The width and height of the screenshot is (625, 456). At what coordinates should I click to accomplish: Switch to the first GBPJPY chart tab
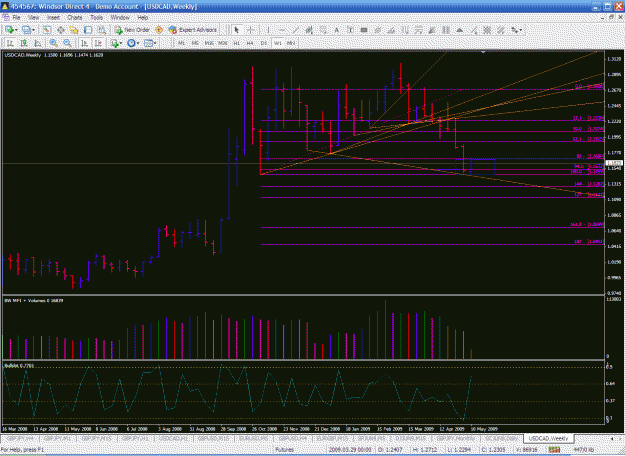(x=20, y=438)
